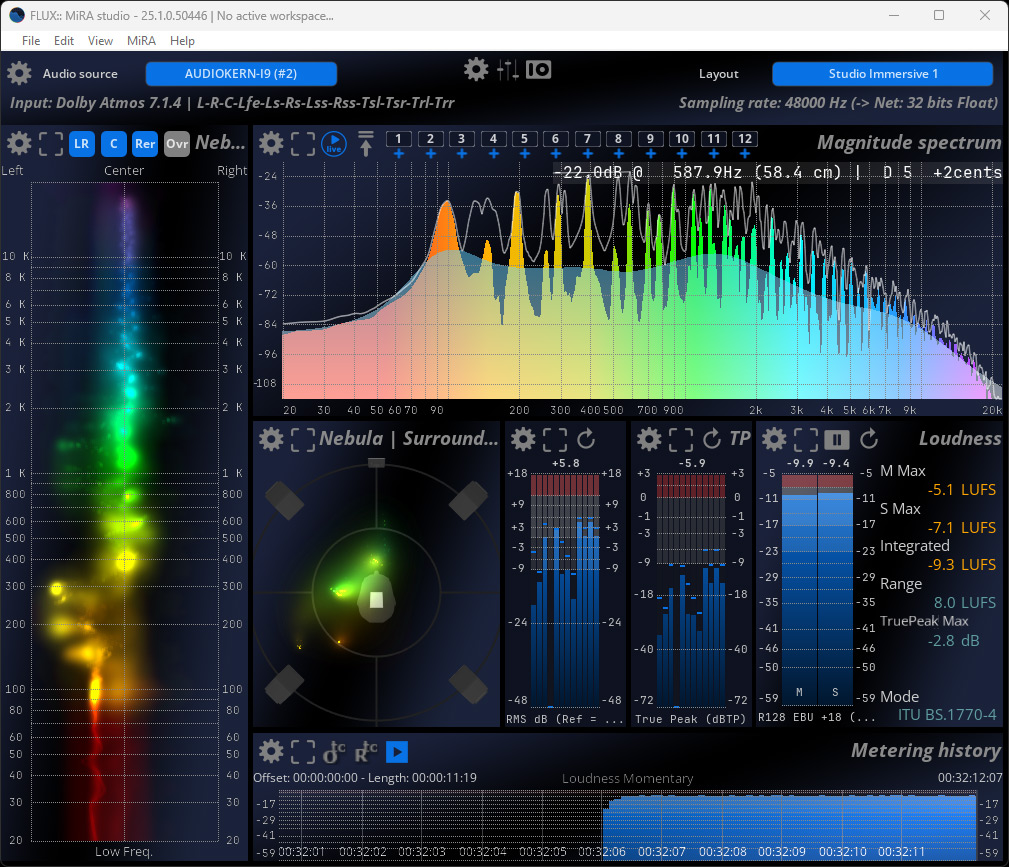Toggle the Rer channel button
Viewport: 1009px width, 867px height.
[145, 144]
